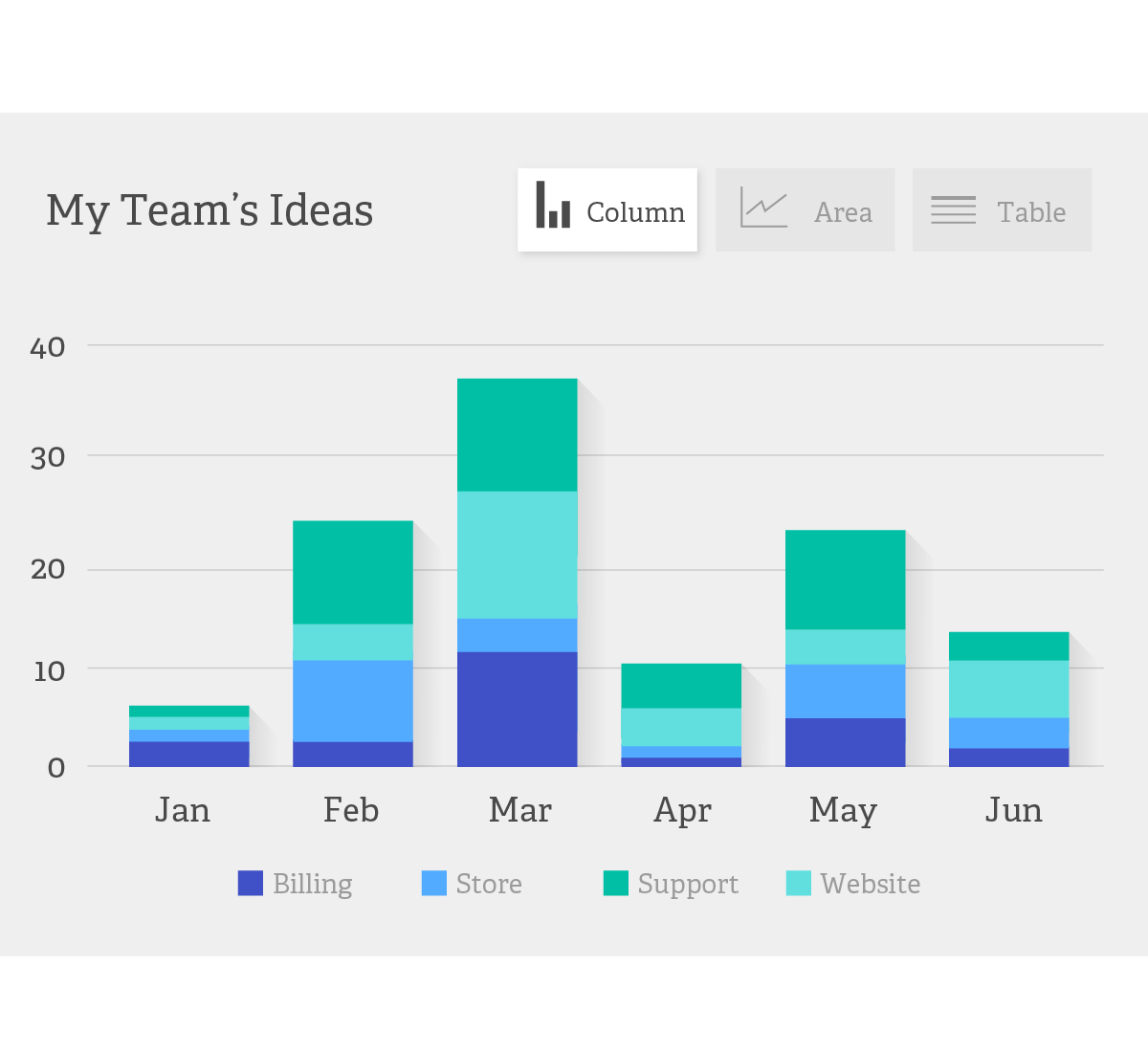Toggle the Support series legend label
This screenshot has width=1148, height=1053.
tap(688, 884)
